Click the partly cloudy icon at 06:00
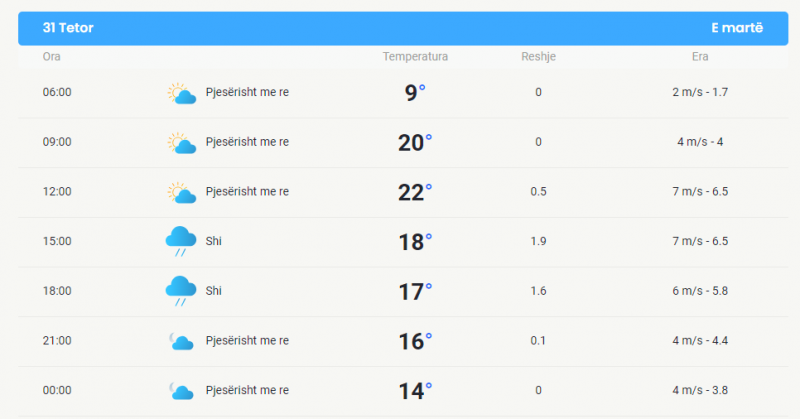Image resolution: width=800 pixels, height=419 pixels. coord(182,93)
